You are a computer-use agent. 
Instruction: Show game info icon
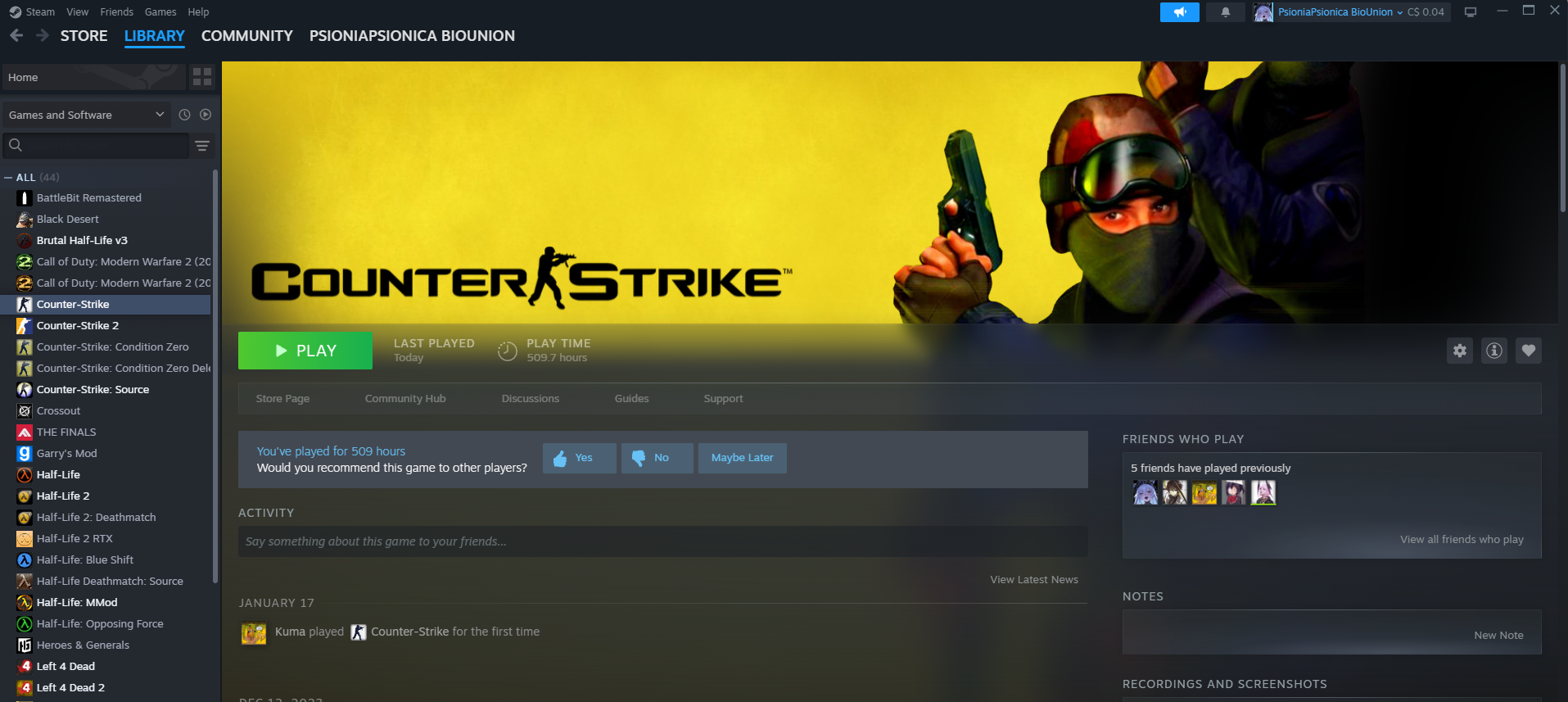pos(1493,351)
